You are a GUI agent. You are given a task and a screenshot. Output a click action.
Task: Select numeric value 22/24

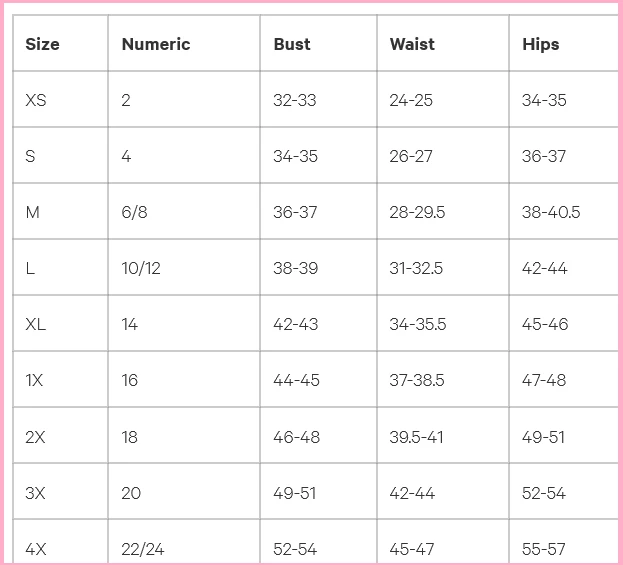point(141,549)
